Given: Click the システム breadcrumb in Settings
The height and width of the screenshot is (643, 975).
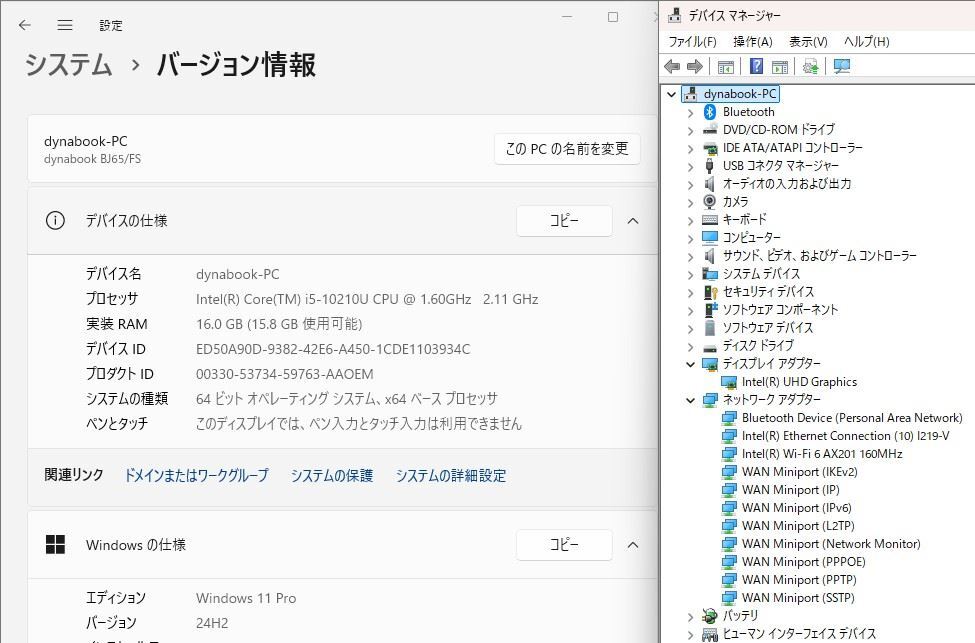Looking at the screenshot, I should click(68, 65).
